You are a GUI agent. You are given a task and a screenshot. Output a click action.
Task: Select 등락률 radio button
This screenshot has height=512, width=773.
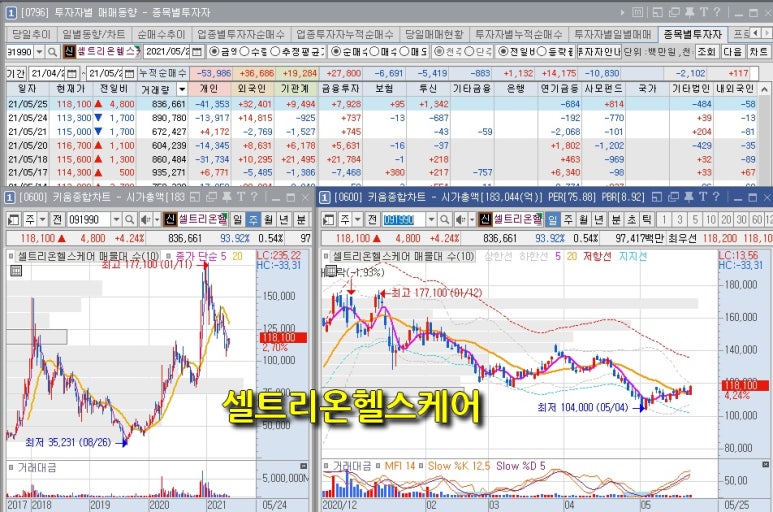541,51
